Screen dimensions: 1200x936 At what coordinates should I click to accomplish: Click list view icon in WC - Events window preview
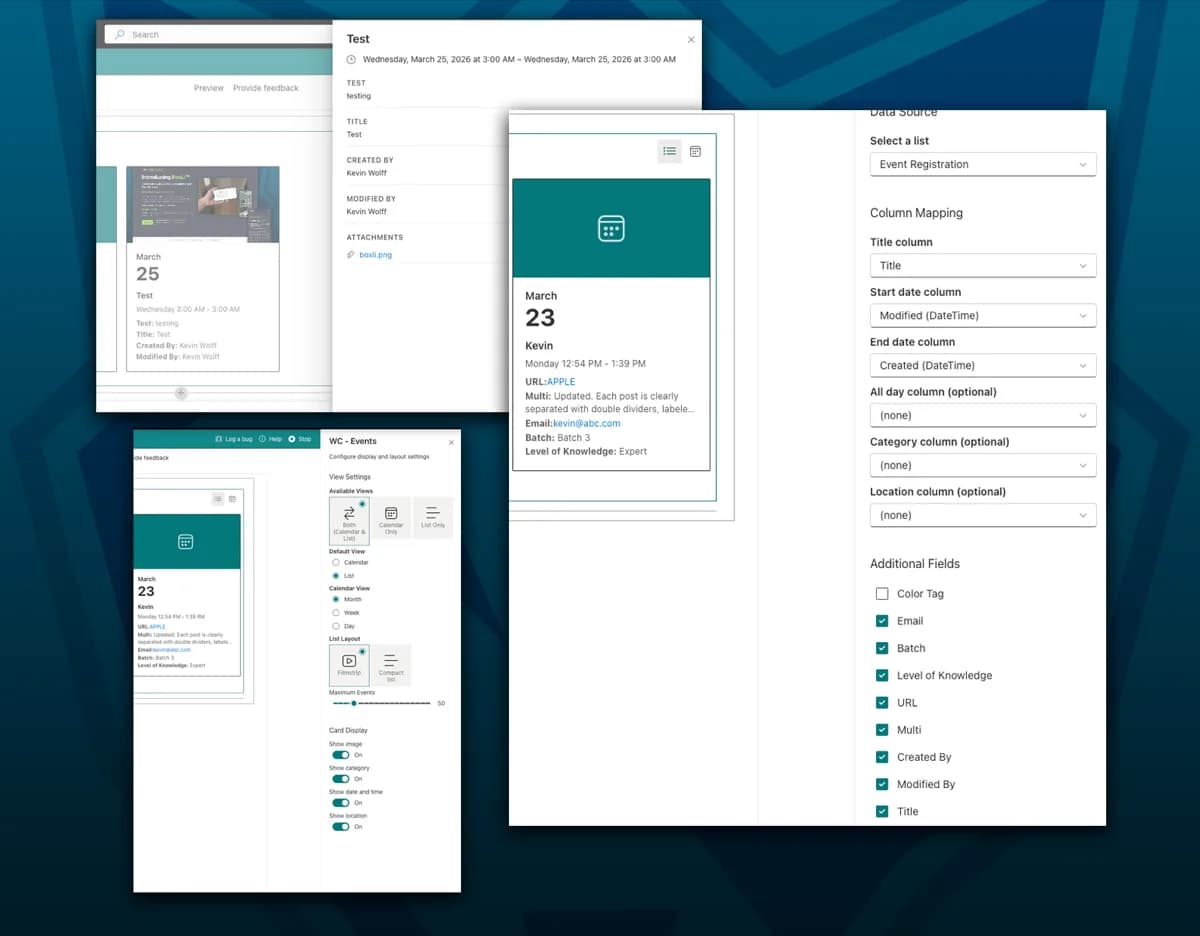pyautogui.click(x=218, y=499)
